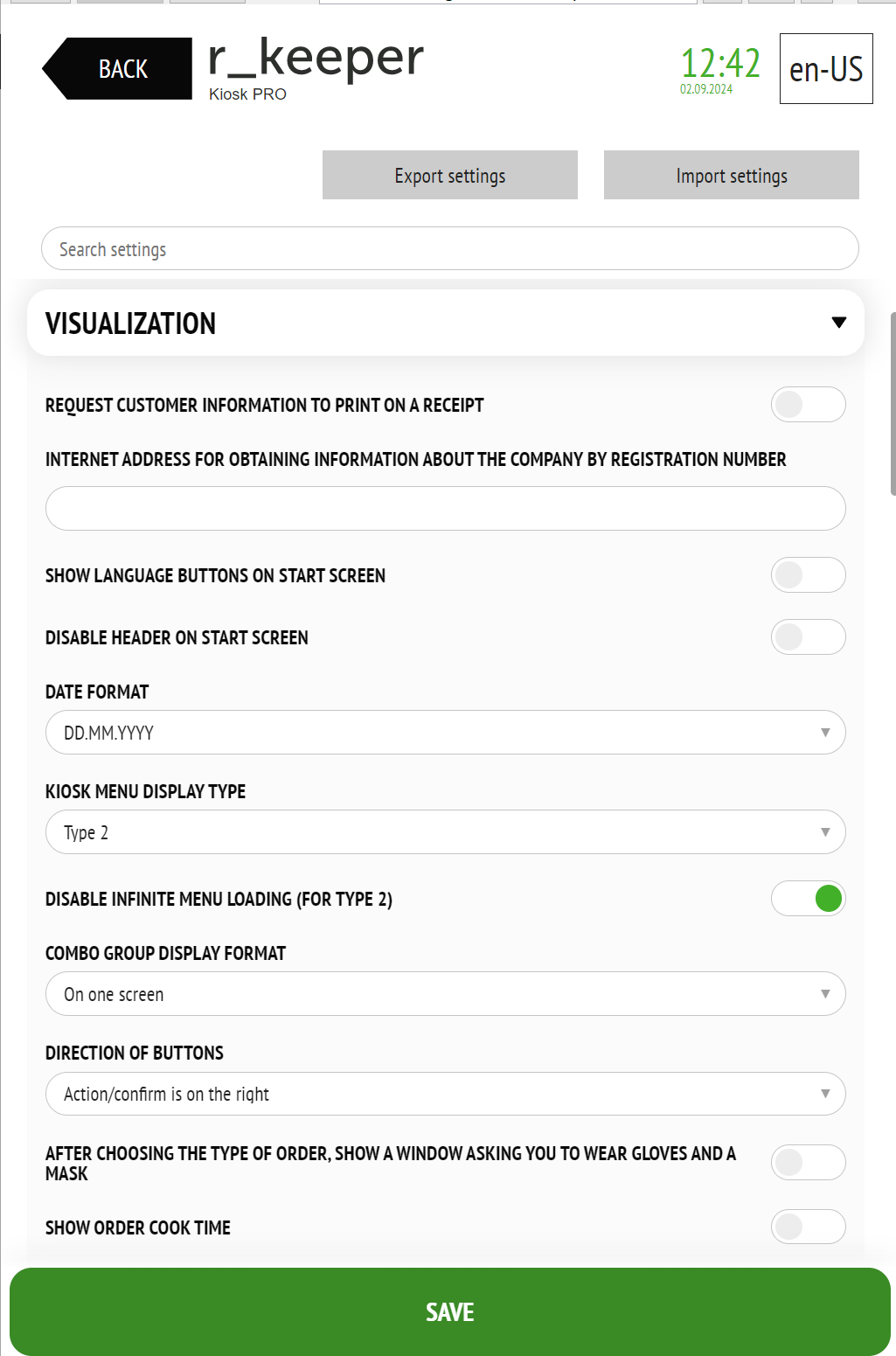This screenshot has height=1356, width=896.
Task: Click the Export settings button
Action: [450, 175]
